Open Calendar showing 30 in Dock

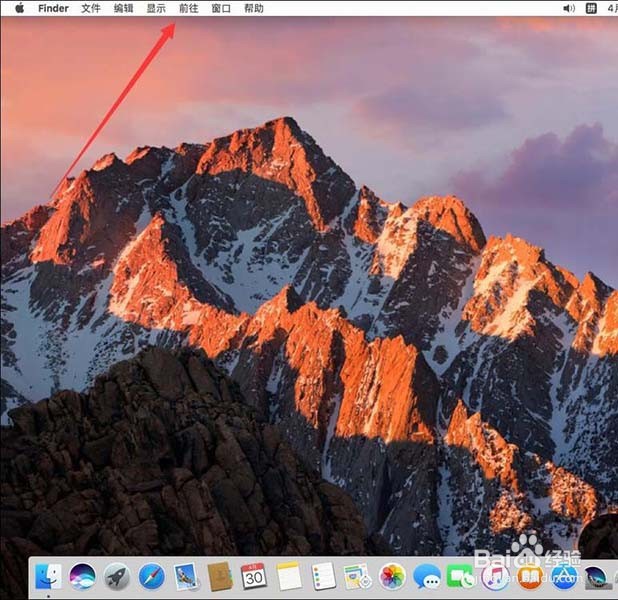[x=254, y=576]
